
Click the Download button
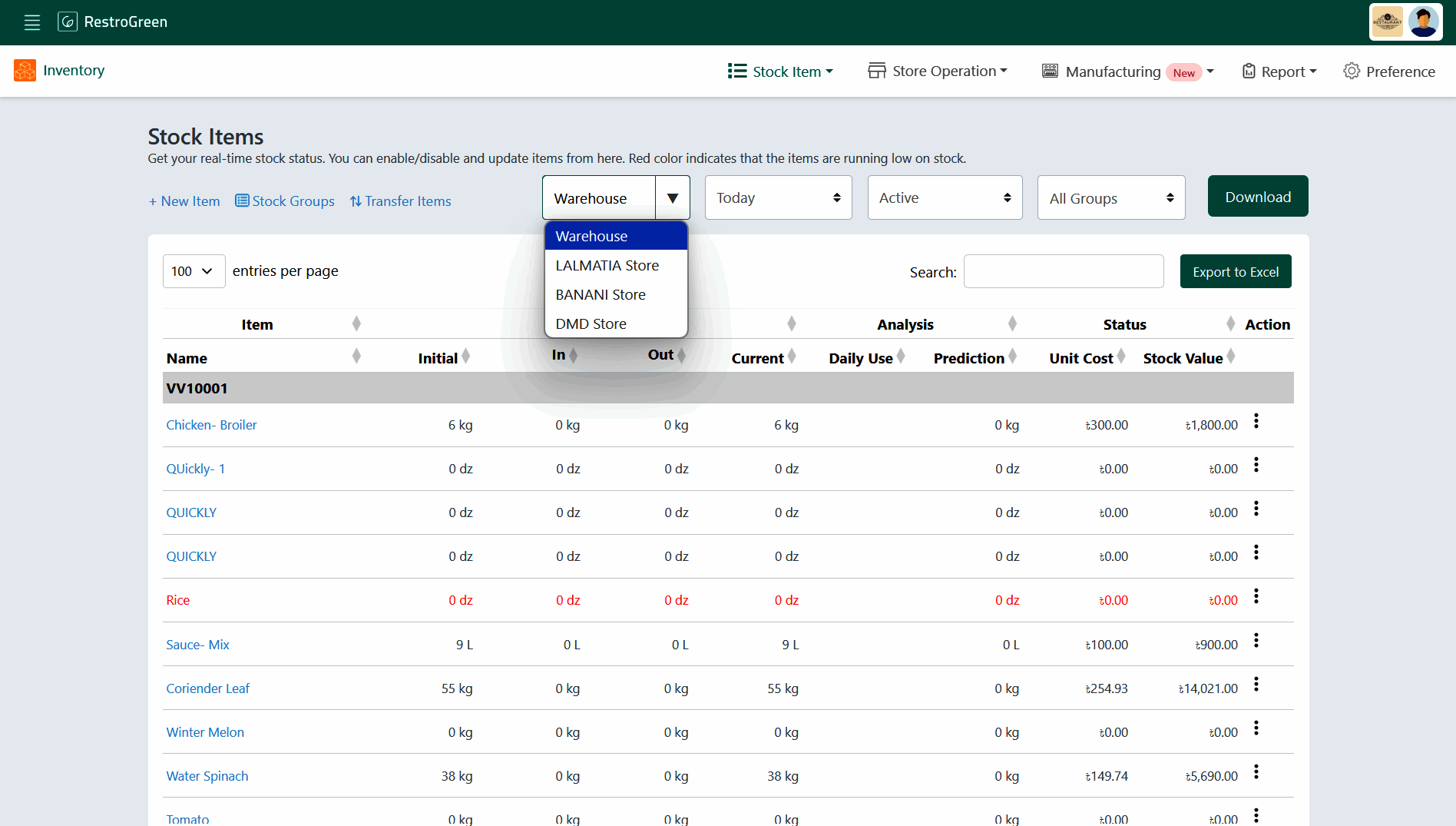coord(1257,197)
